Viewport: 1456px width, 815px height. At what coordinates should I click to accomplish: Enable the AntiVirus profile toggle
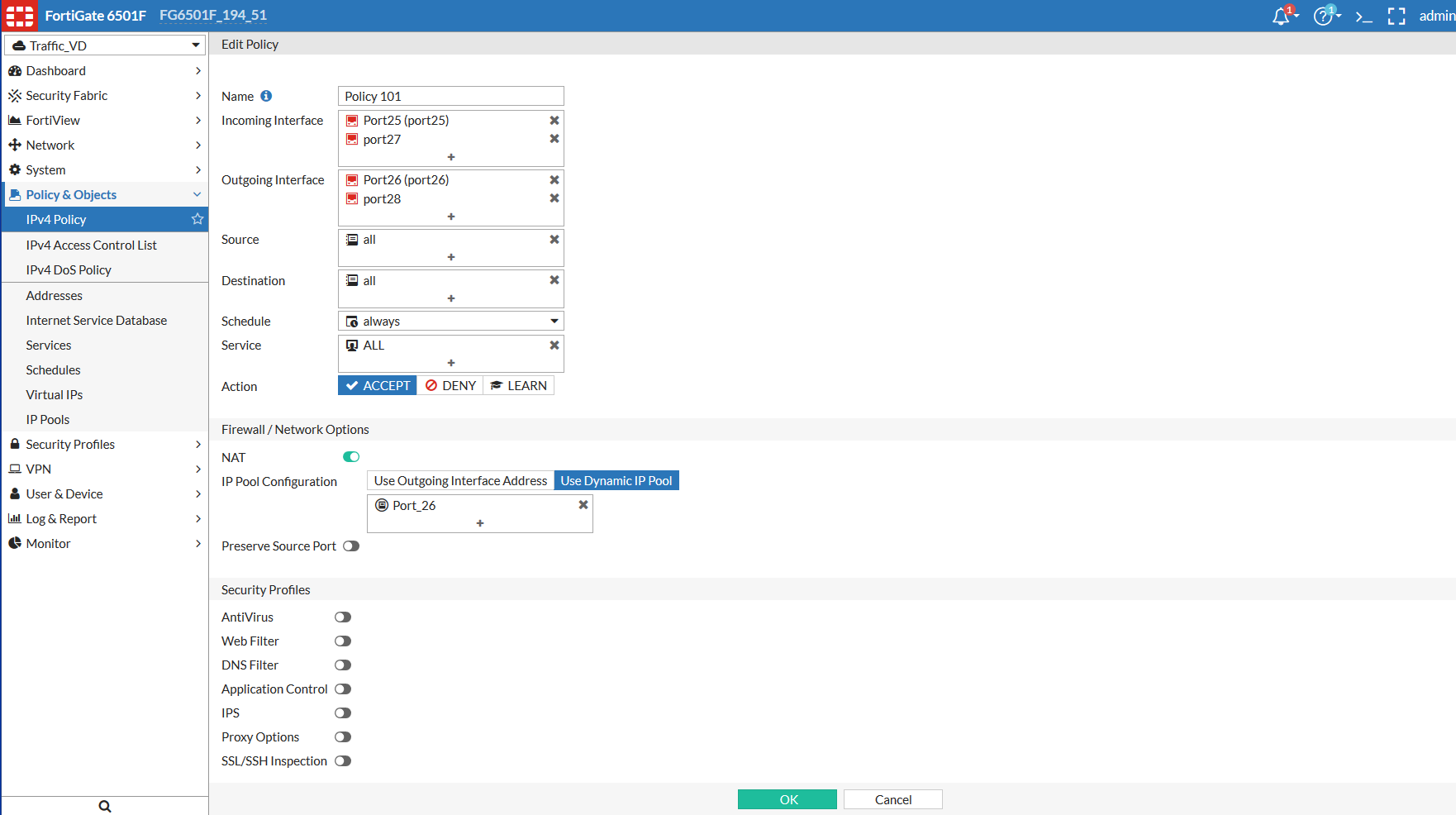click(343, 617)
